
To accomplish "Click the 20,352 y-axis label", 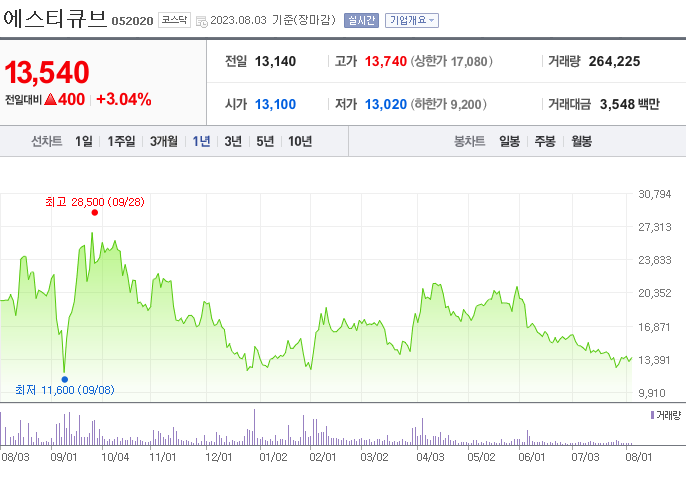I will pos(654,293).
